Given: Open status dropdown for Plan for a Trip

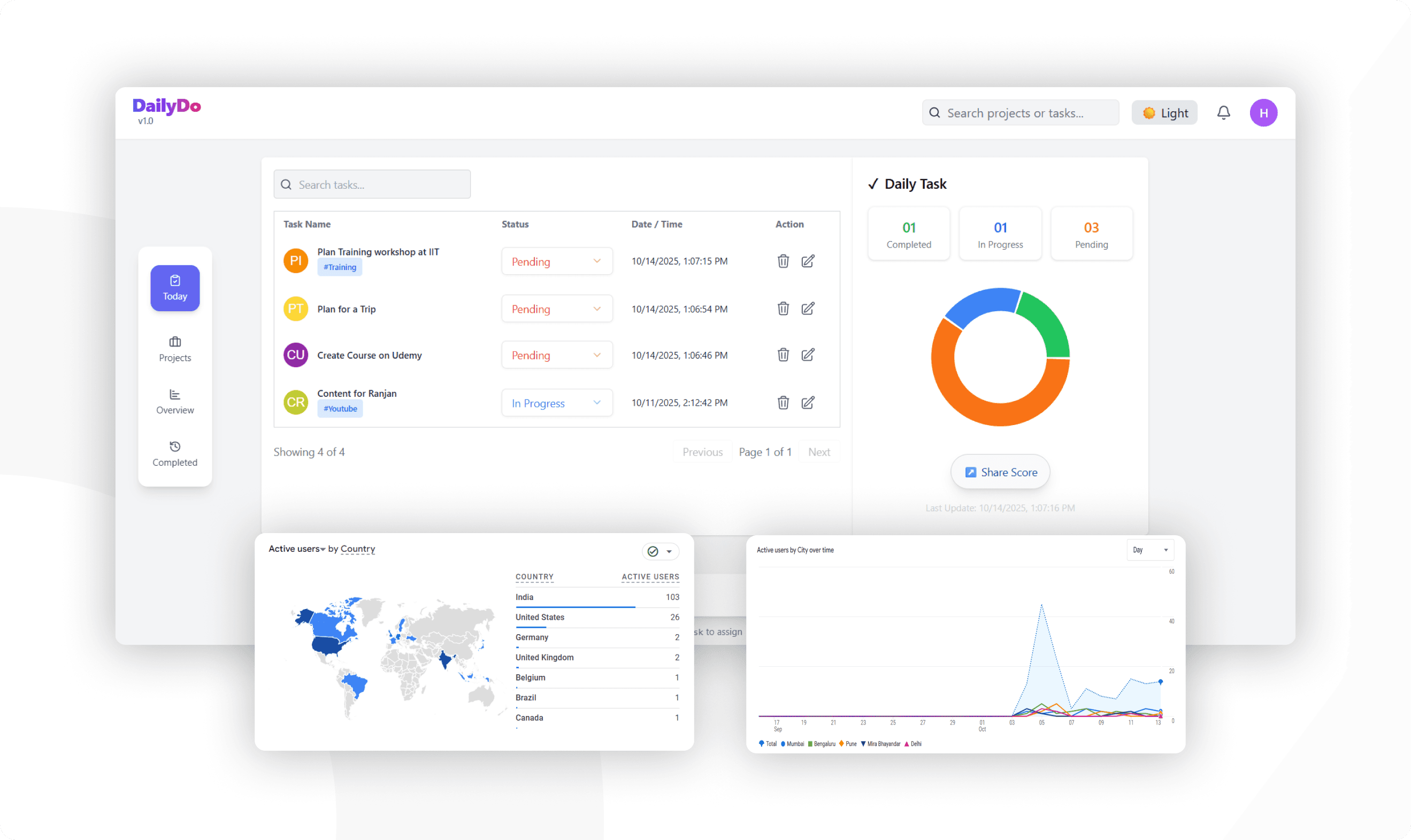Looking at the screenshot, I should tap(557, 309).
